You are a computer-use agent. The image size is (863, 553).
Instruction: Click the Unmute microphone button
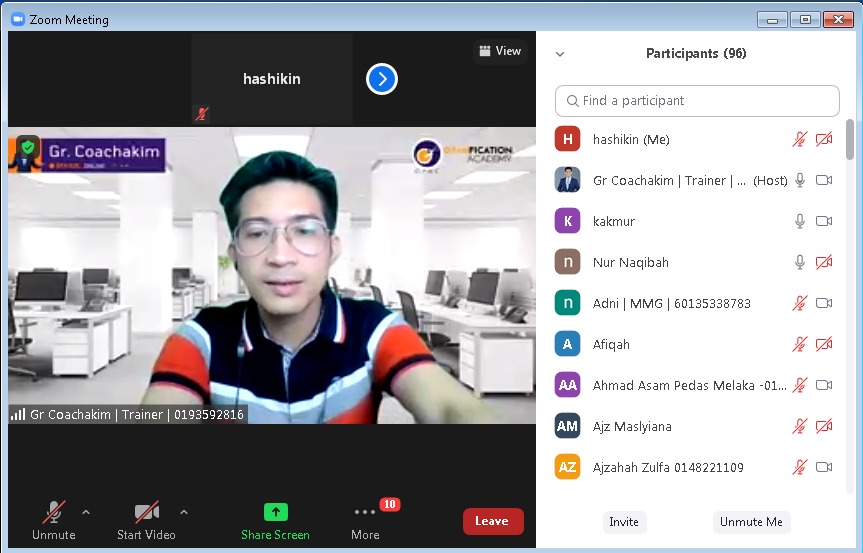pyautogui.click(x=53, y=521)
